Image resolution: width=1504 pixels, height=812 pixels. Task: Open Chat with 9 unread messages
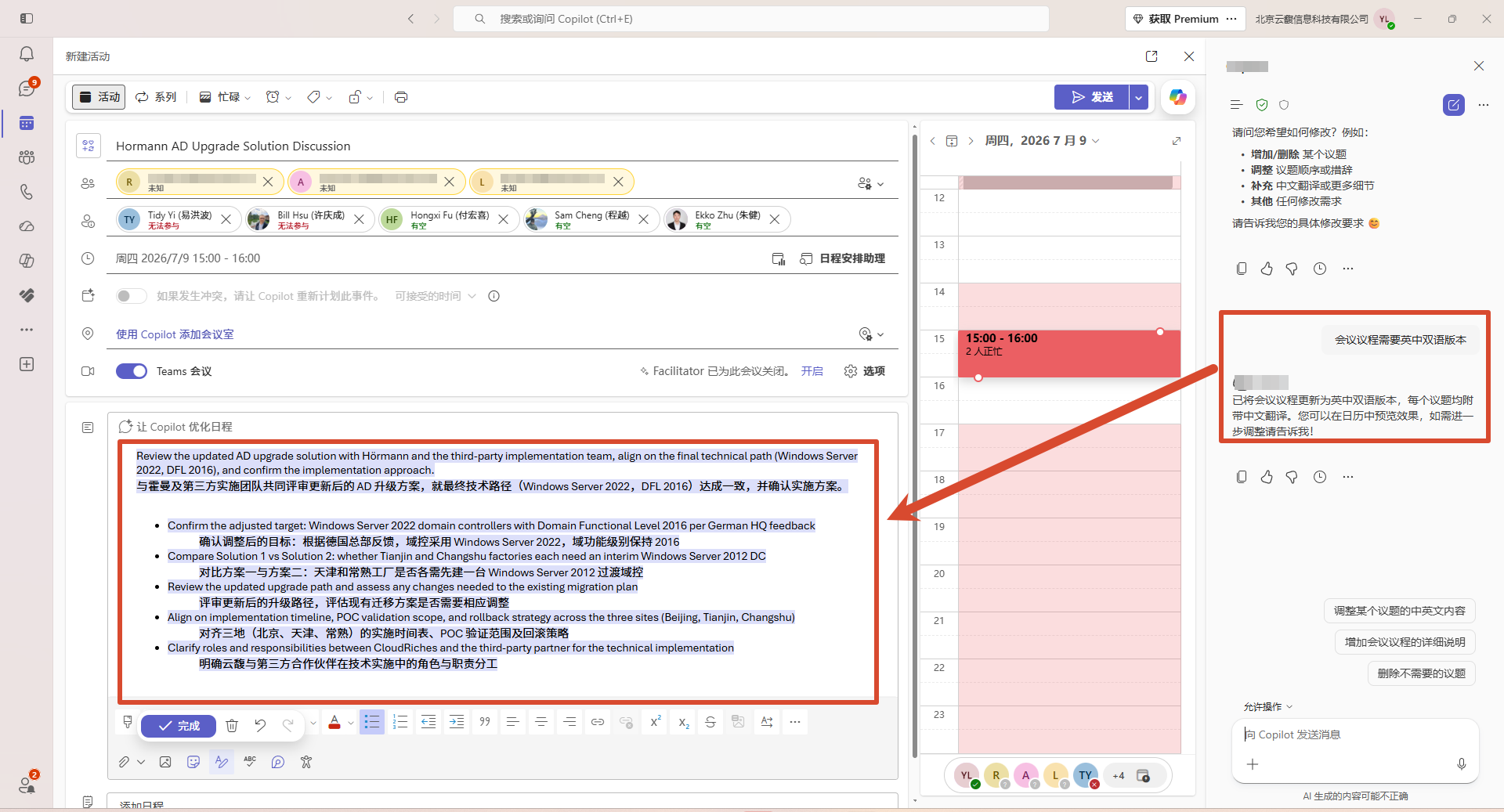pos(27,88)
